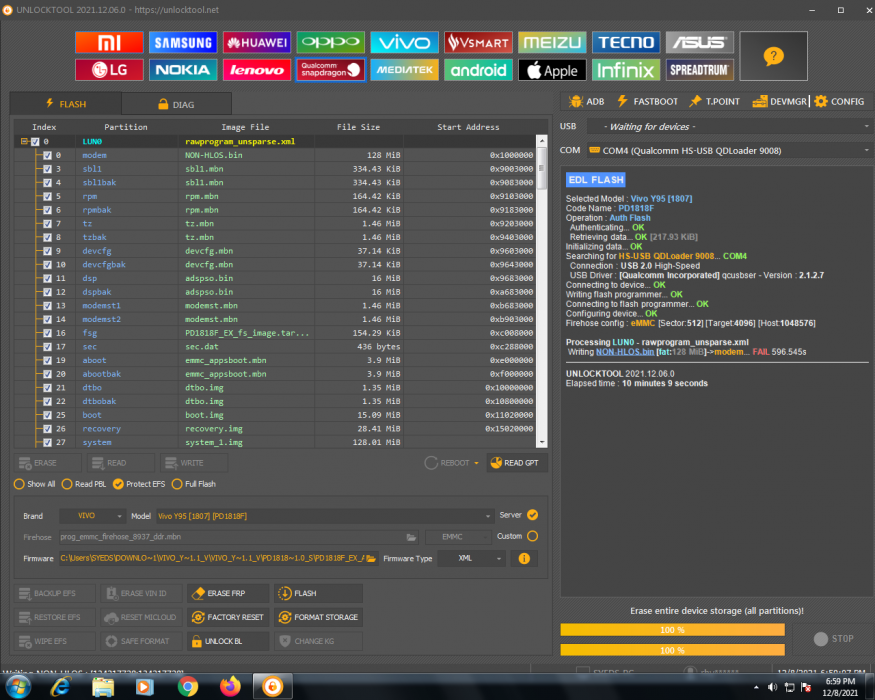Click the firmware info icon
This screenshot has width=875, height=700.
pos(524,558)
